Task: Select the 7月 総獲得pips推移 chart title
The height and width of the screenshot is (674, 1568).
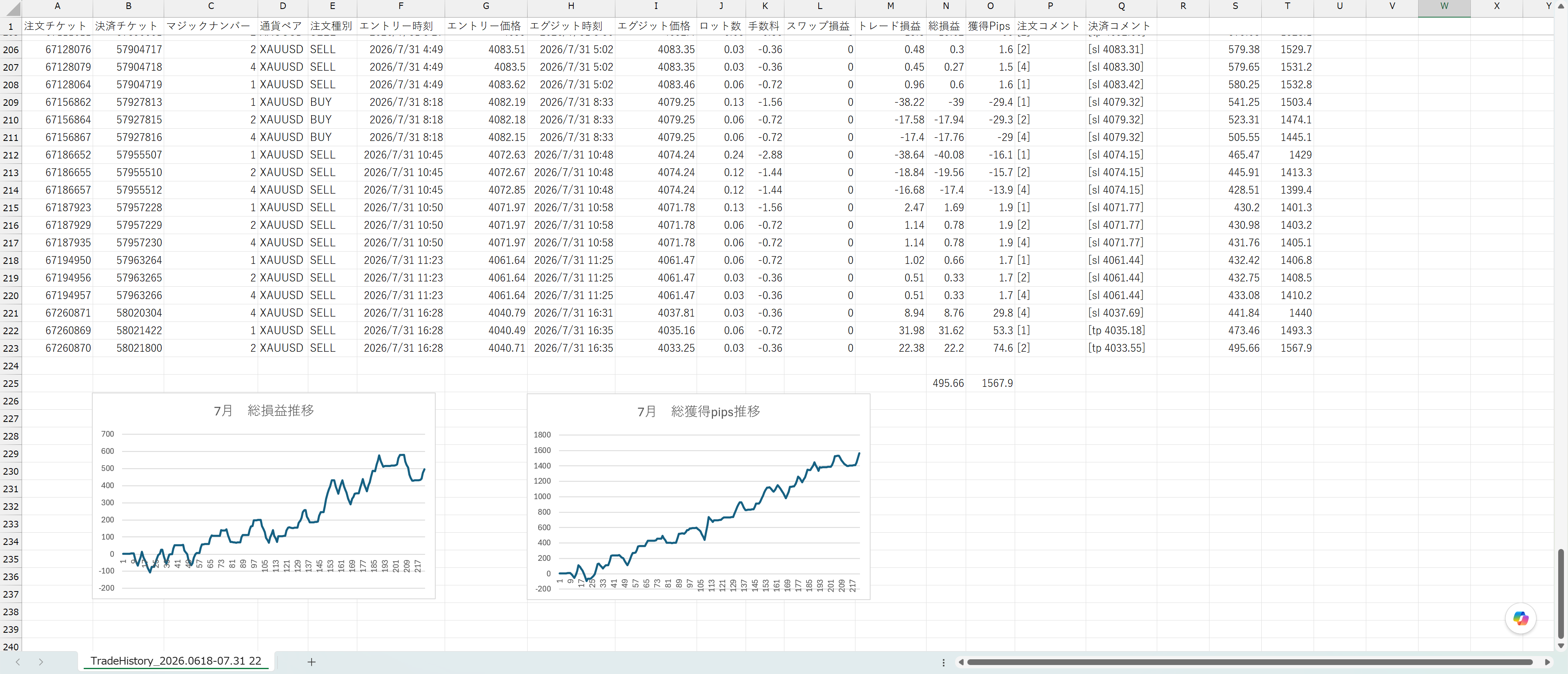Action: click(699, 412)
